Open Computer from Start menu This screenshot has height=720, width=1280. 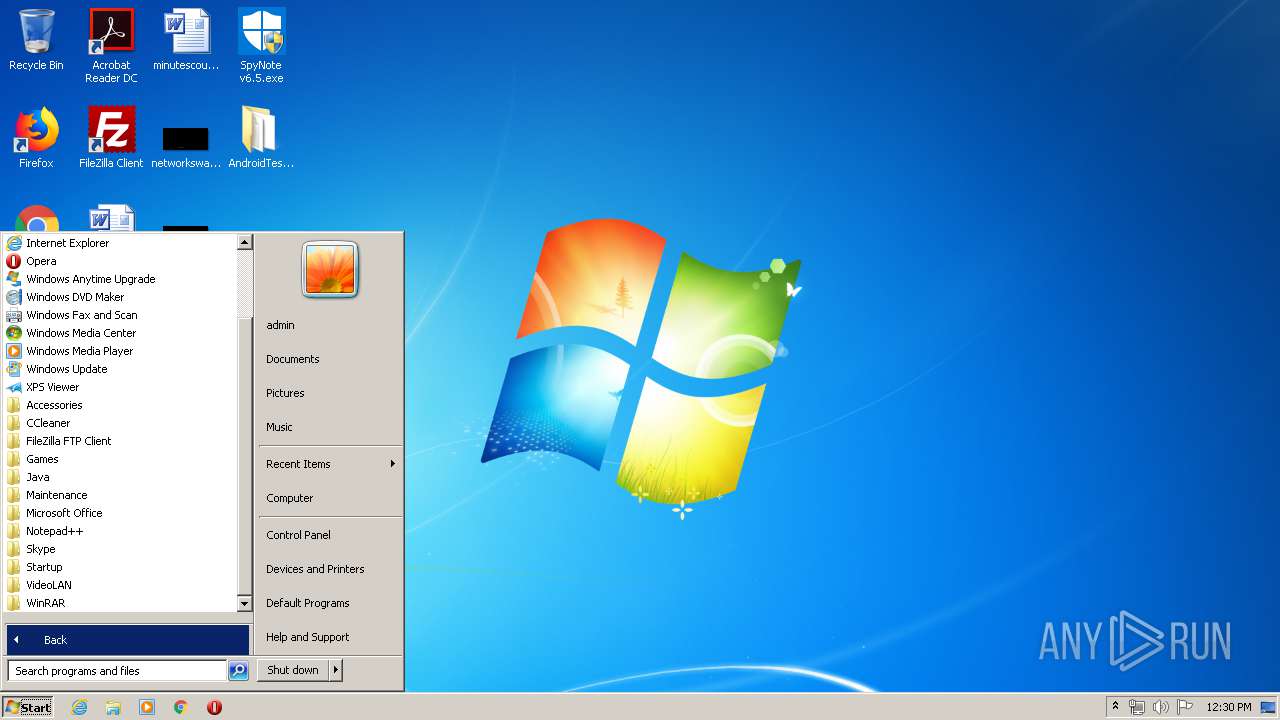point(330,498)
